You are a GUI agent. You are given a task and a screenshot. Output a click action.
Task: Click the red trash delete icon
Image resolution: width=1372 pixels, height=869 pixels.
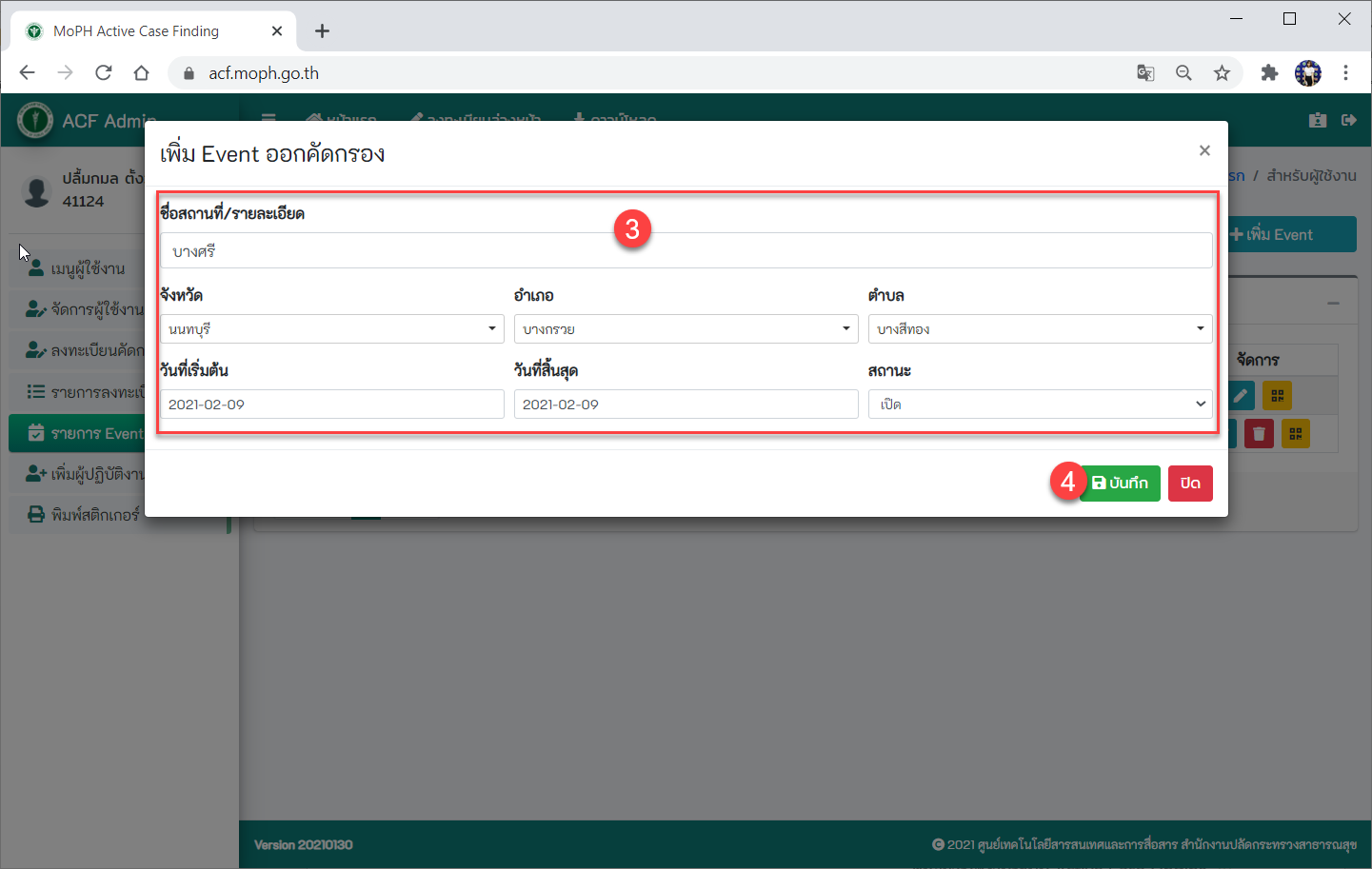(x=1259, y=434)
